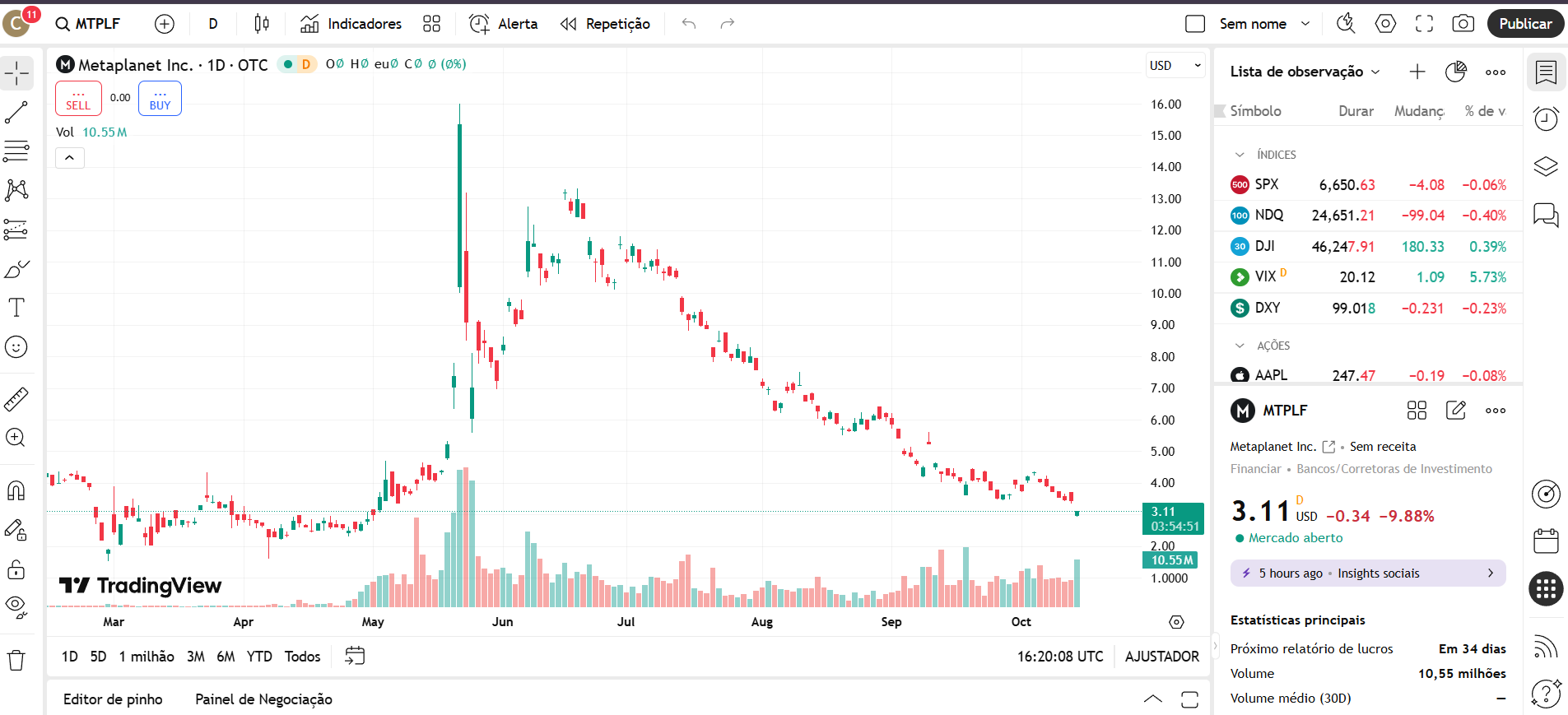
Task: Select the SPX row in watchlist
Action: click(1368, 185)
